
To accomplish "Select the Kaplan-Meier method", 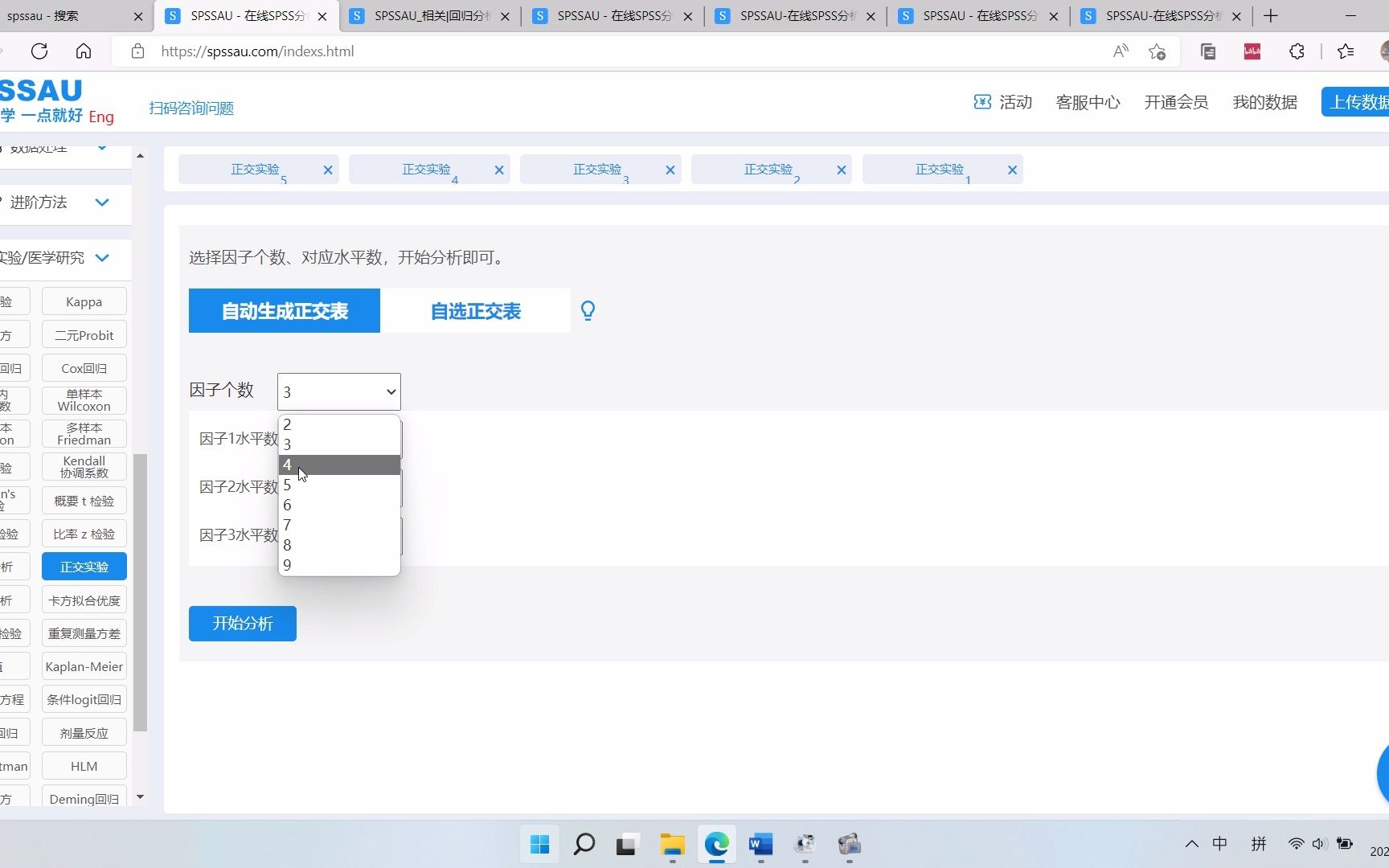I will click(84, 666).
